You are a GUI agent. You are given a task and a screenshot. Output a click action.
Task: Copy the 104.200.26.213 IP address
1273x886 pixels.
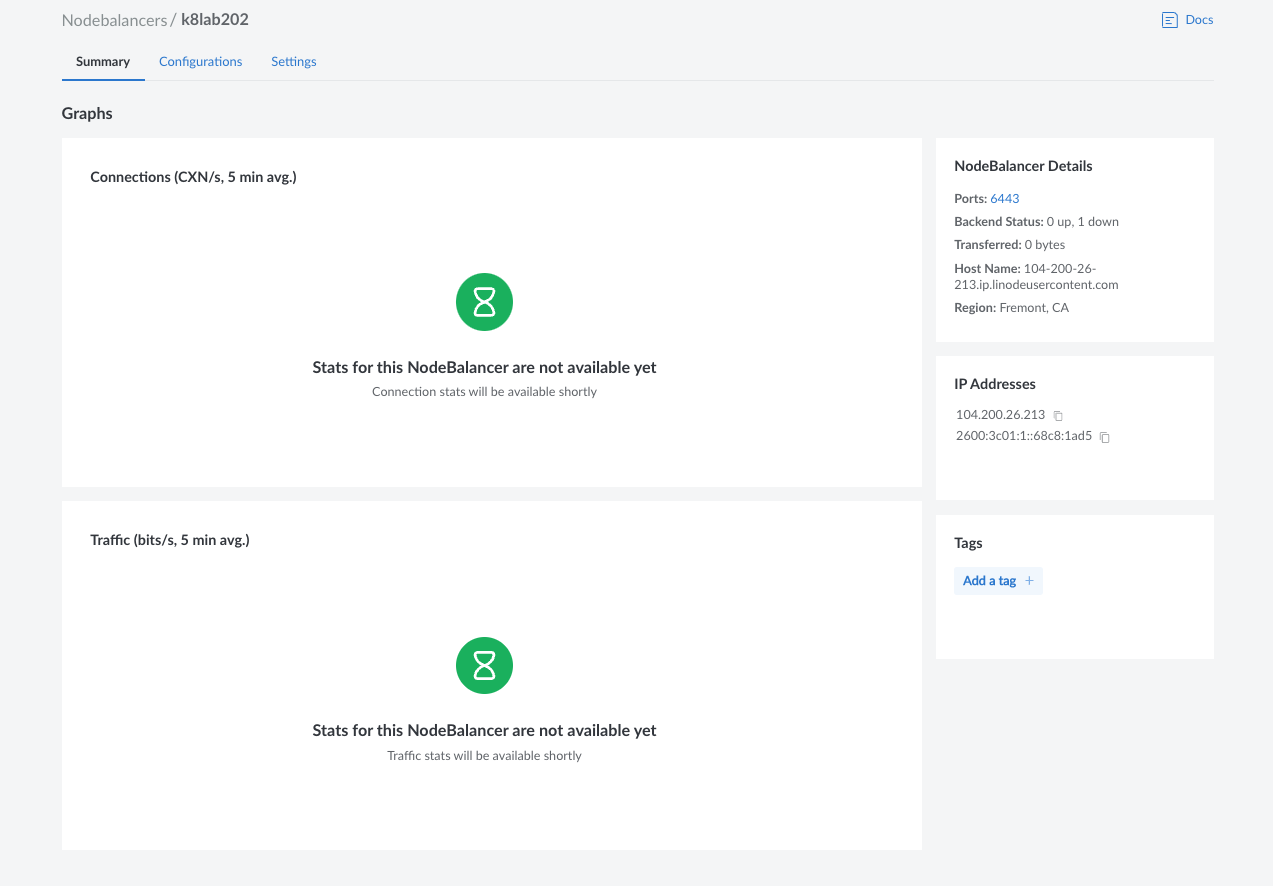[x=1058, y=415]
